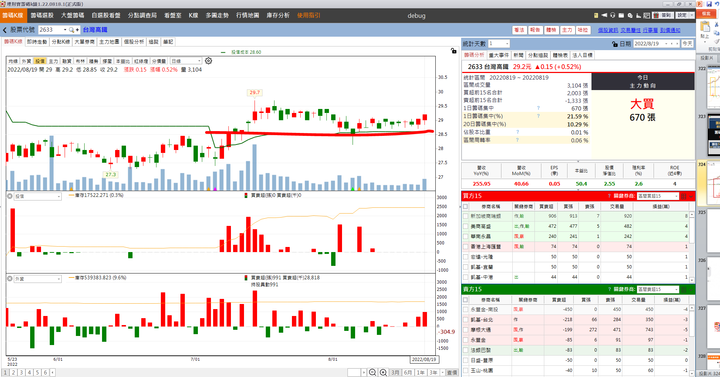Image resolution: width=720 pixels, height=377 pixels.
Task: Click the 主力 button
Action: tap(567, 30)
